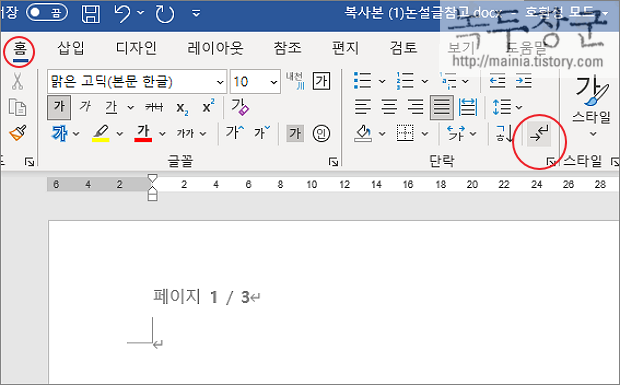This screenshot has height=385, width=620.
Task: Click the font size field showing 10
Action: pyautogui.click(x=249, y=82)
